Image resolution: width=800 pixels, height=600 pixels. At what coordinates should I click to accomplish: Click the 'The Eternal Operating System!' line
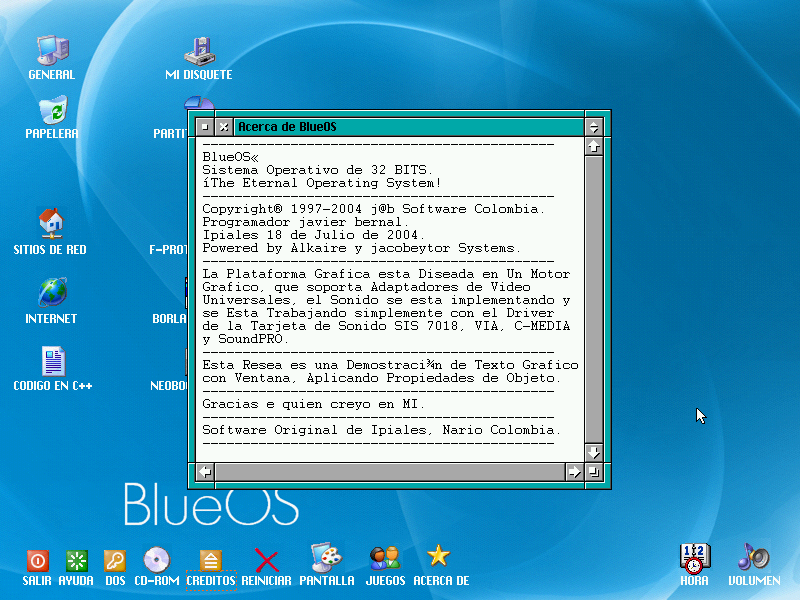(321, 183)
